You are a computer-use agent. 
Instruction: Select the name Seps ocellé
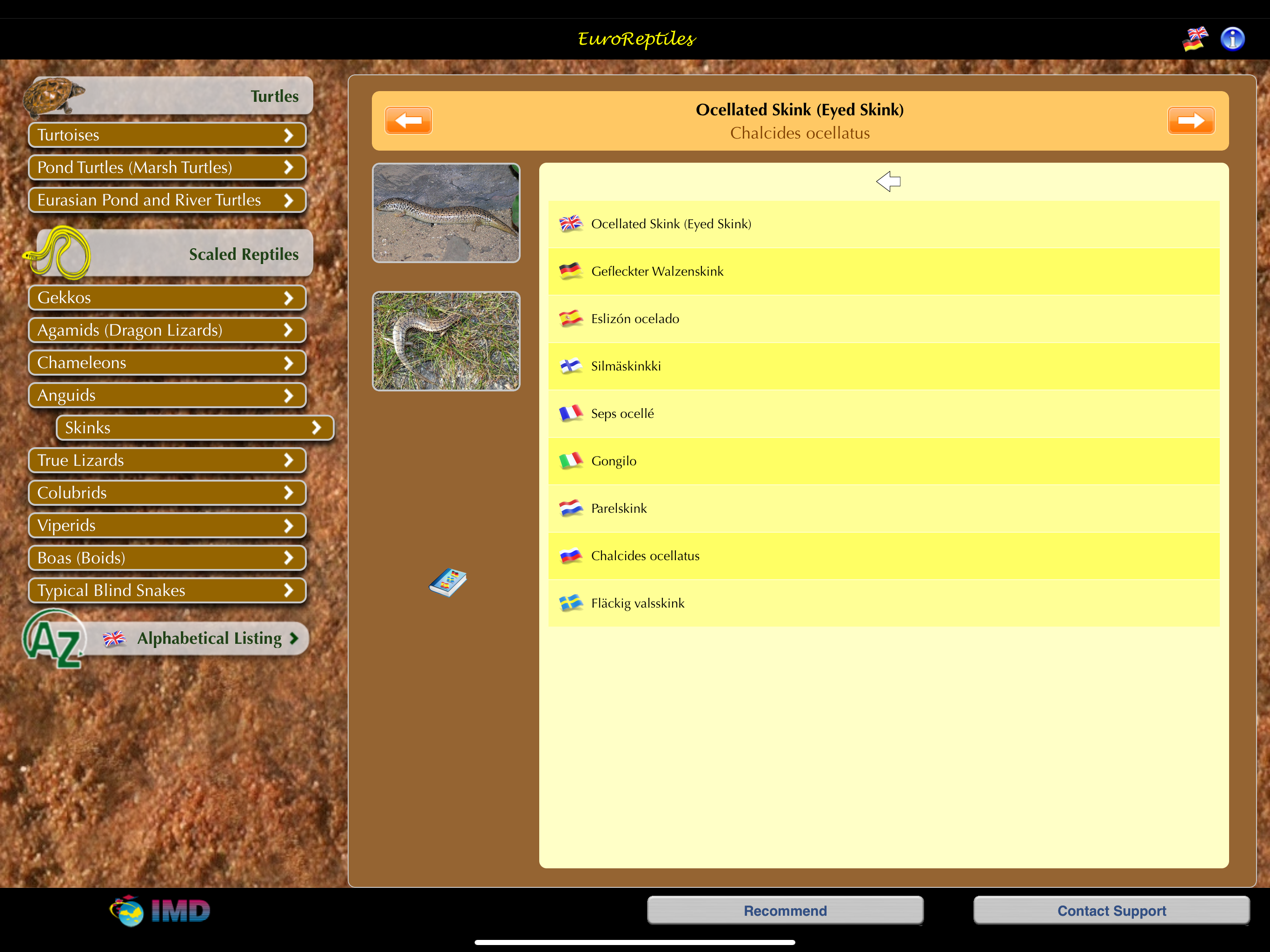pyautogui.click(x=622, y=413)
